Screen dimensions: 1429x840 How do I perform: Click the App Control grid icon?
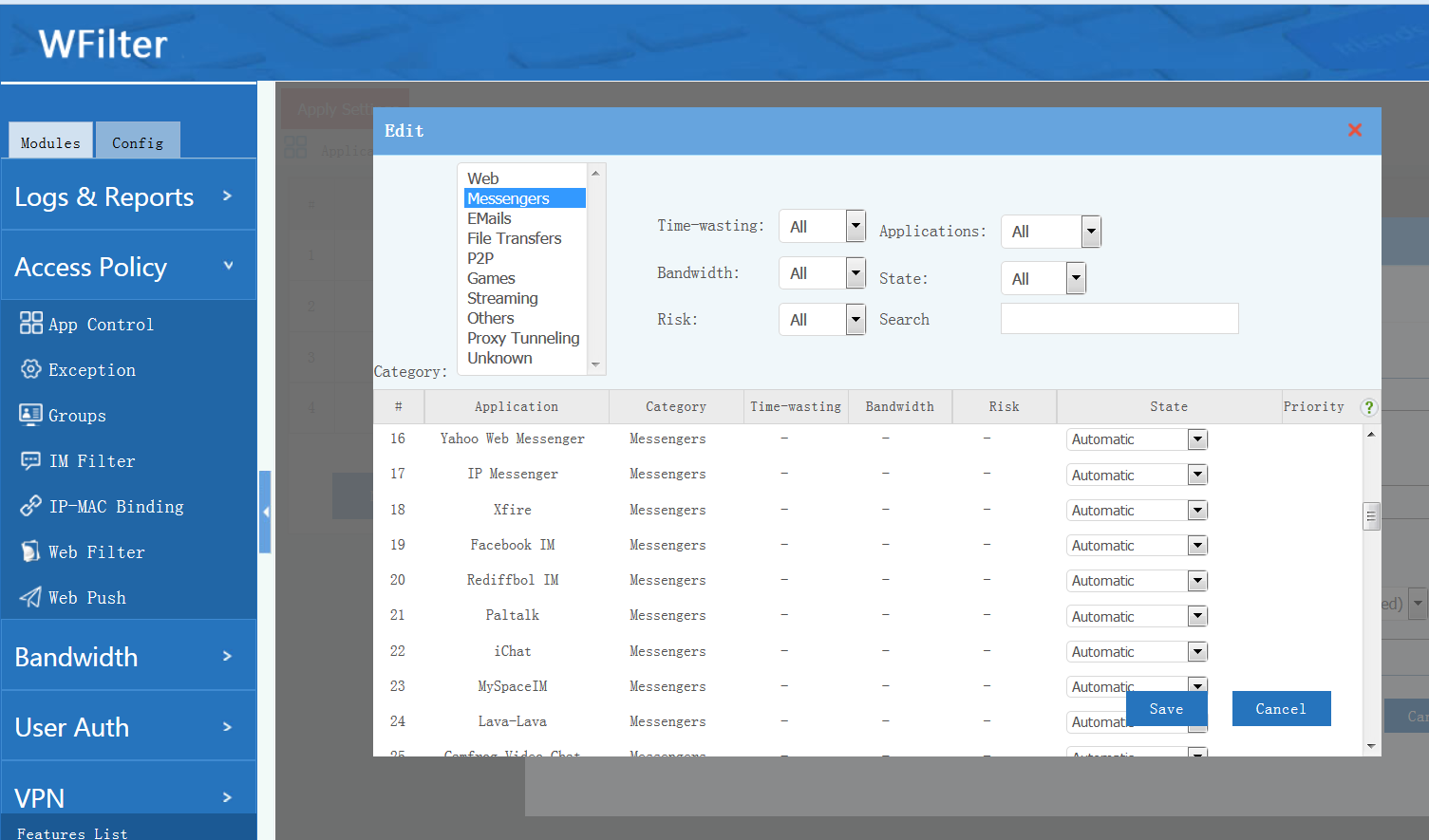[30, 324]
